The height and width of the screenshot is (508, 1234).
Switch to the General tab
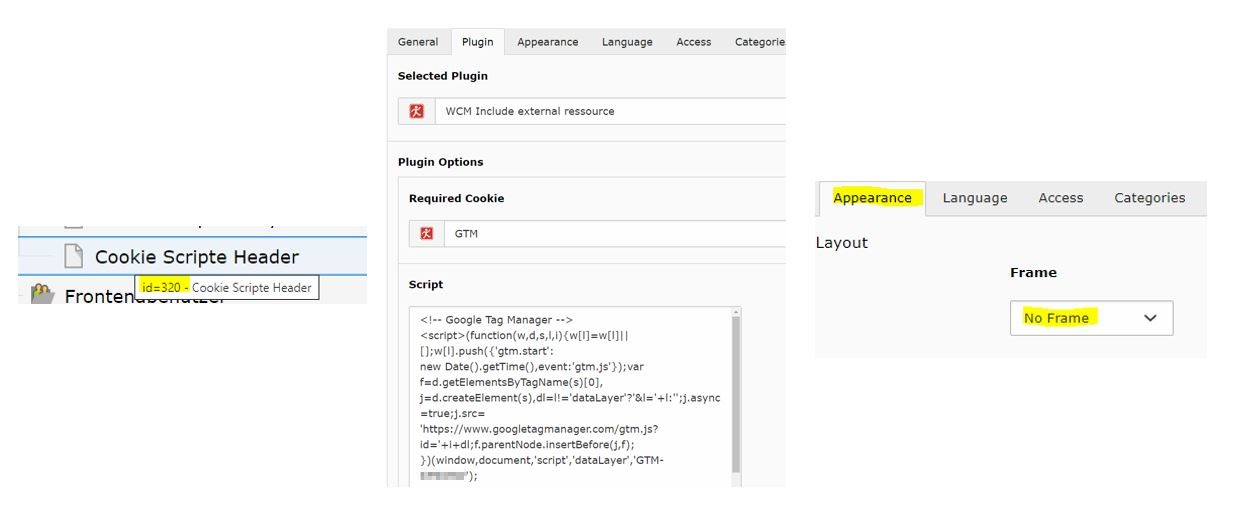[x=418, y=42]
